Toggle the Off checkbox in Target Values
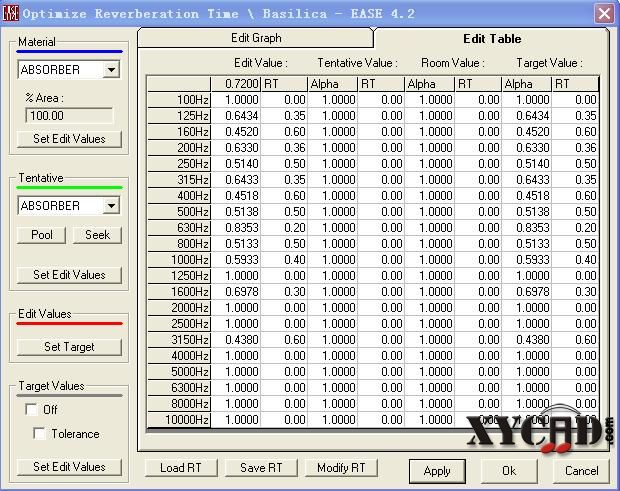 click(x=31, y=409)
